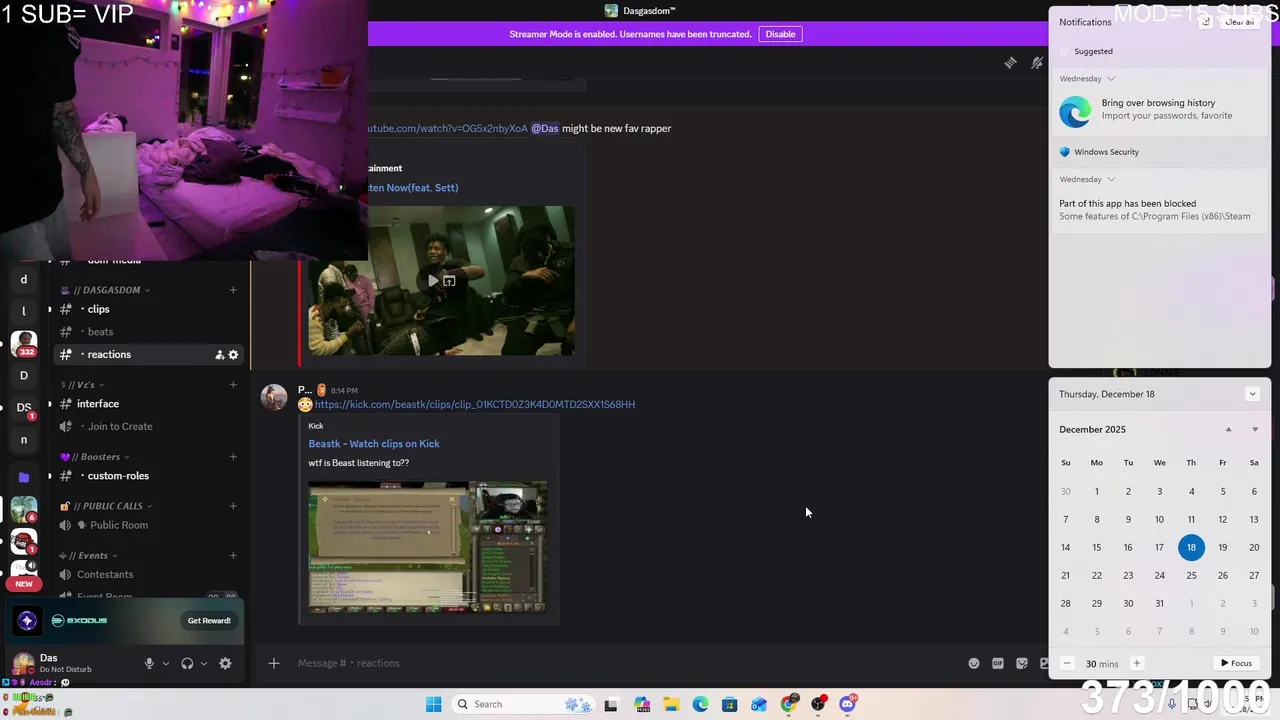Start a Focus session
Screen dimensions: 1280x720
click(1236, 663)
